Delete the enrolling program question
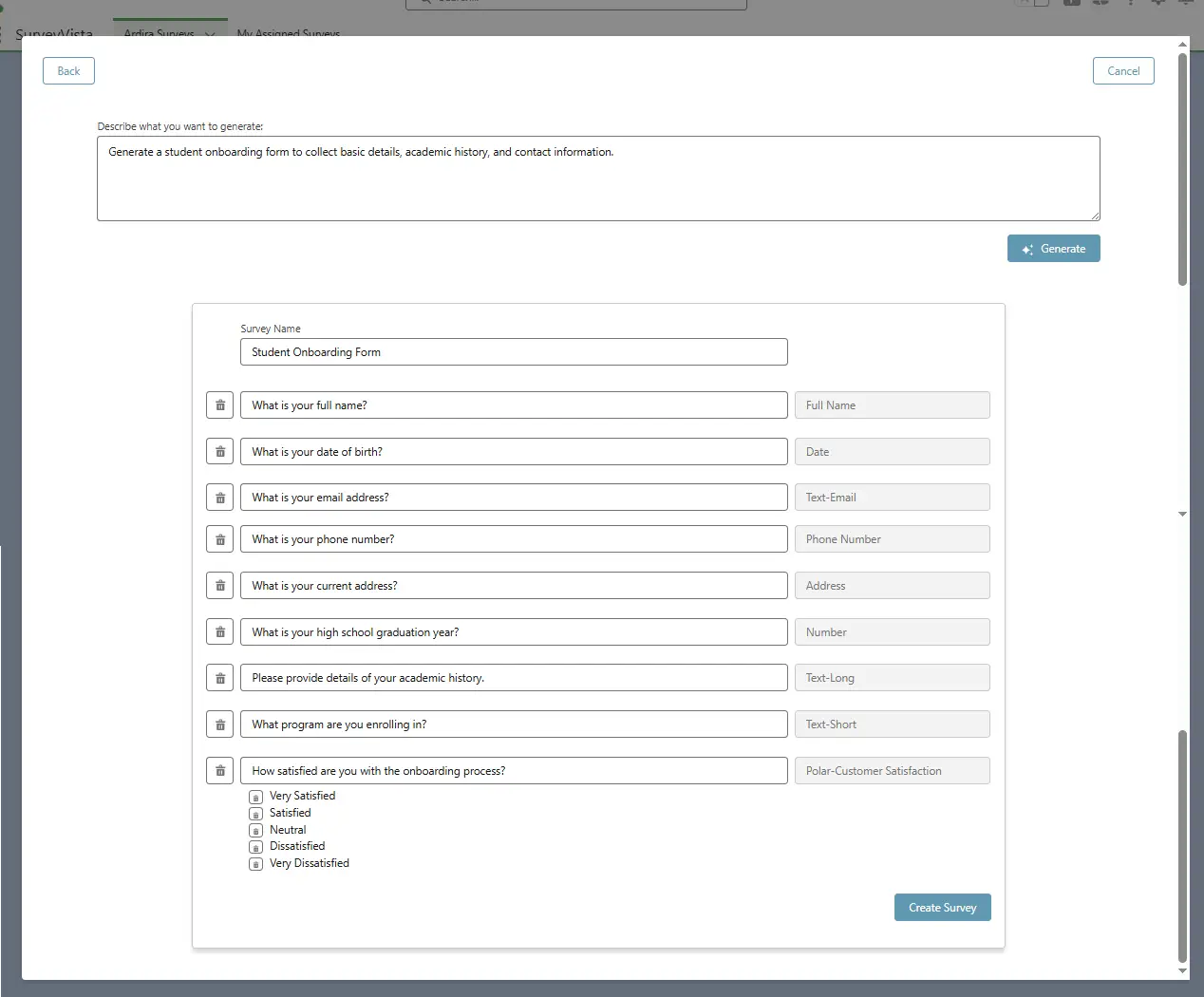 click(219, 724)
